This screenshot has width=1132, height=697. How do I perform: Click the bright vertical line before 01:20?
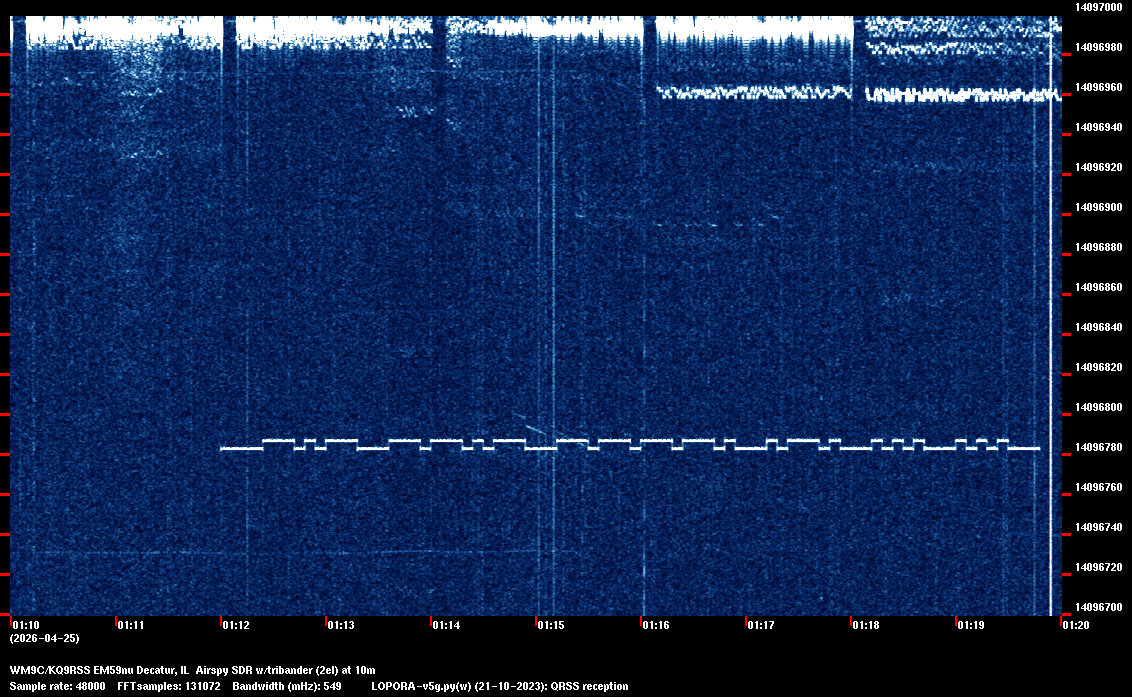click(1050, 315)
